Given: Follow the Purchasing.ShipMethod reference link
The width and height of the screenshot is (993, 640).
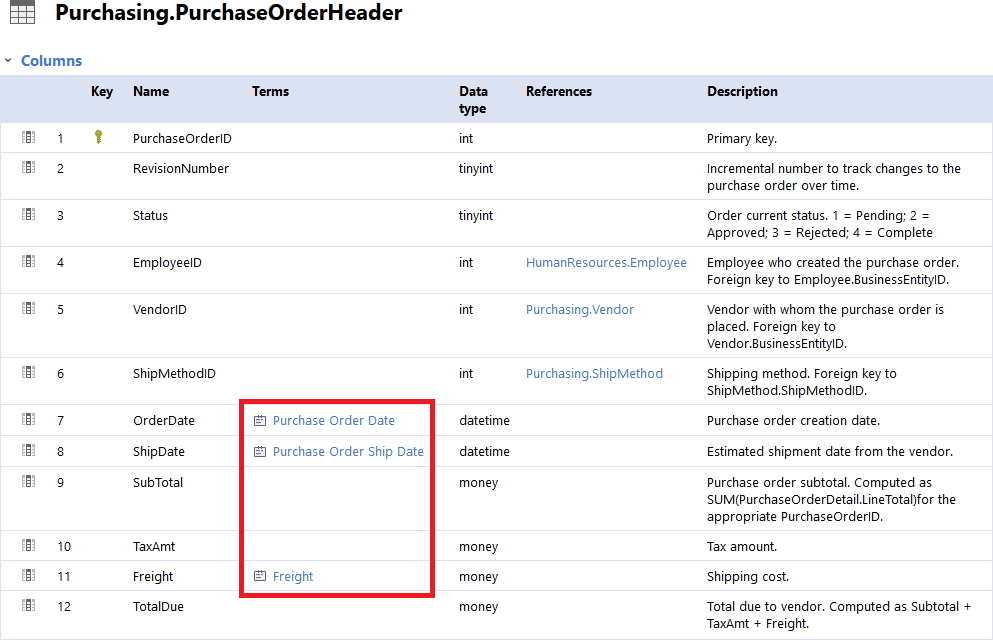Looking at the screenshot, I should 594,374.
